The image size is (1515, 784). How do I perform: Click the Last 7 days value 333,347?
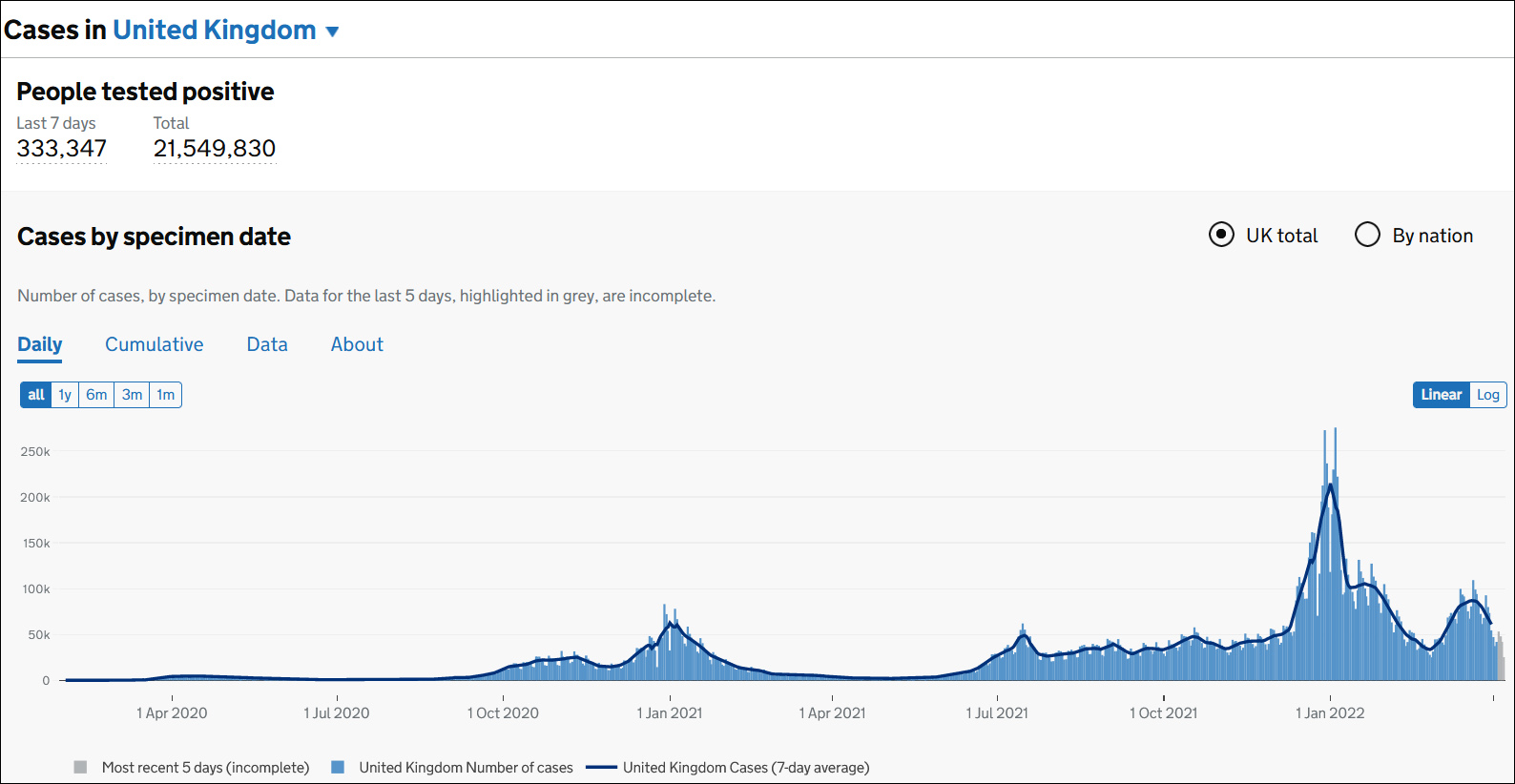coord(62,149)
